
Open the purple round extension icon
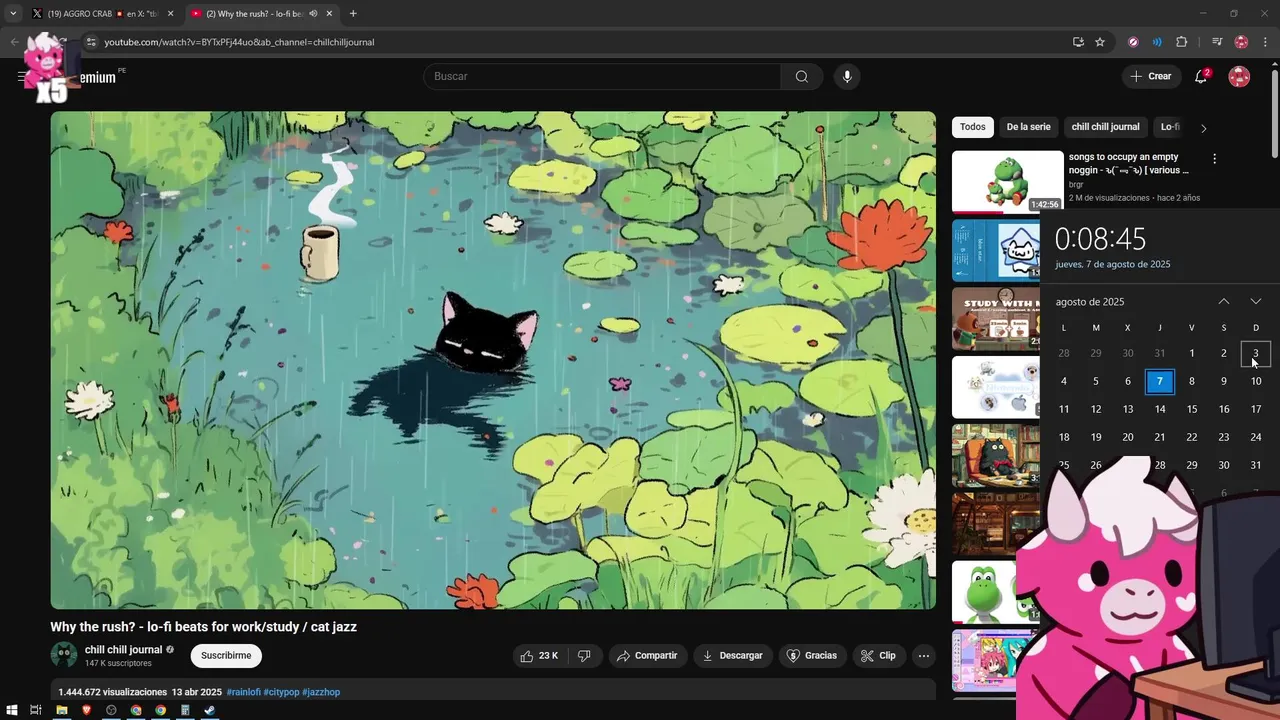tap(1133, 42)
